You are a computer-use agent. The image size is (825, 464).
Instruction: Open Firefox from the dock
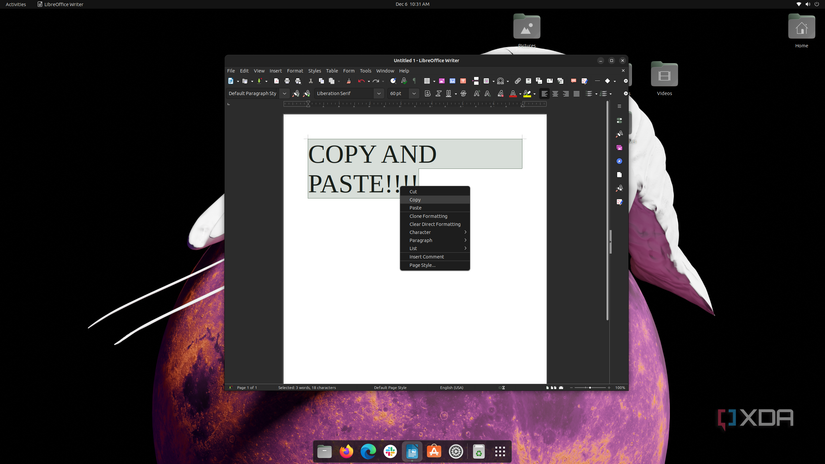(x=346, y=452)
